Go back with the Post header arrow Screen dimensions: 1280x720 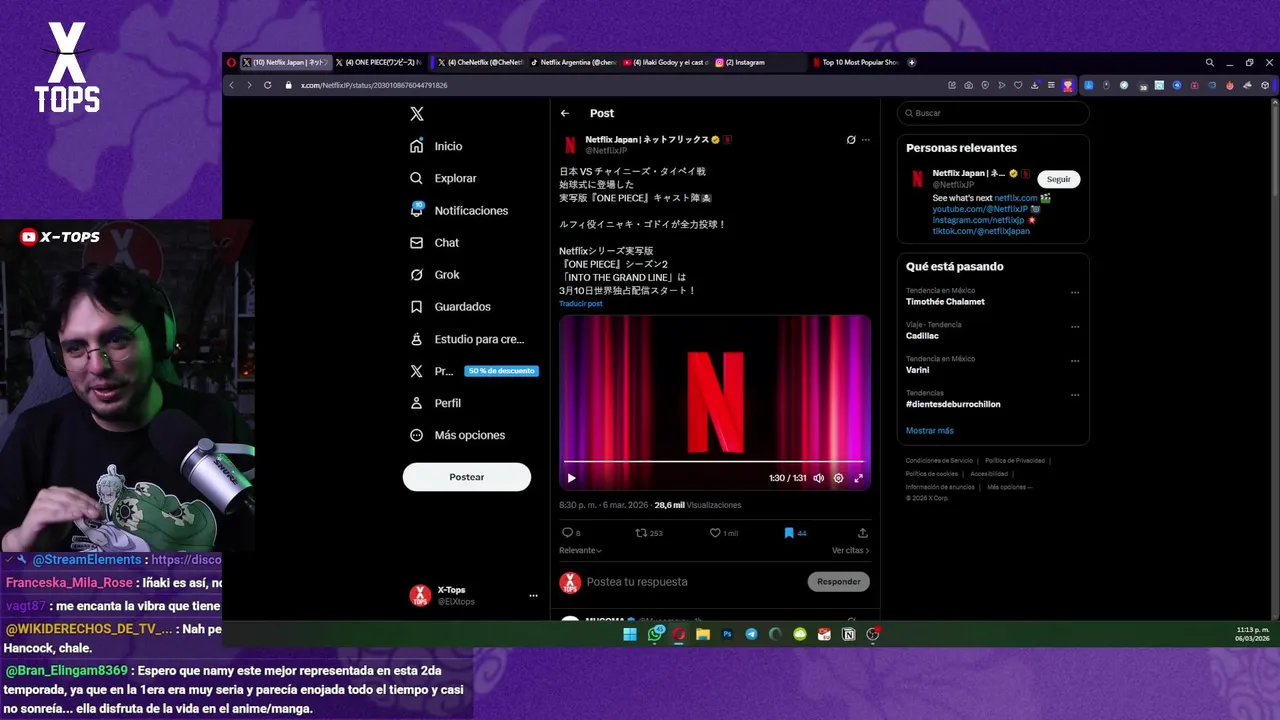(565, 113)
